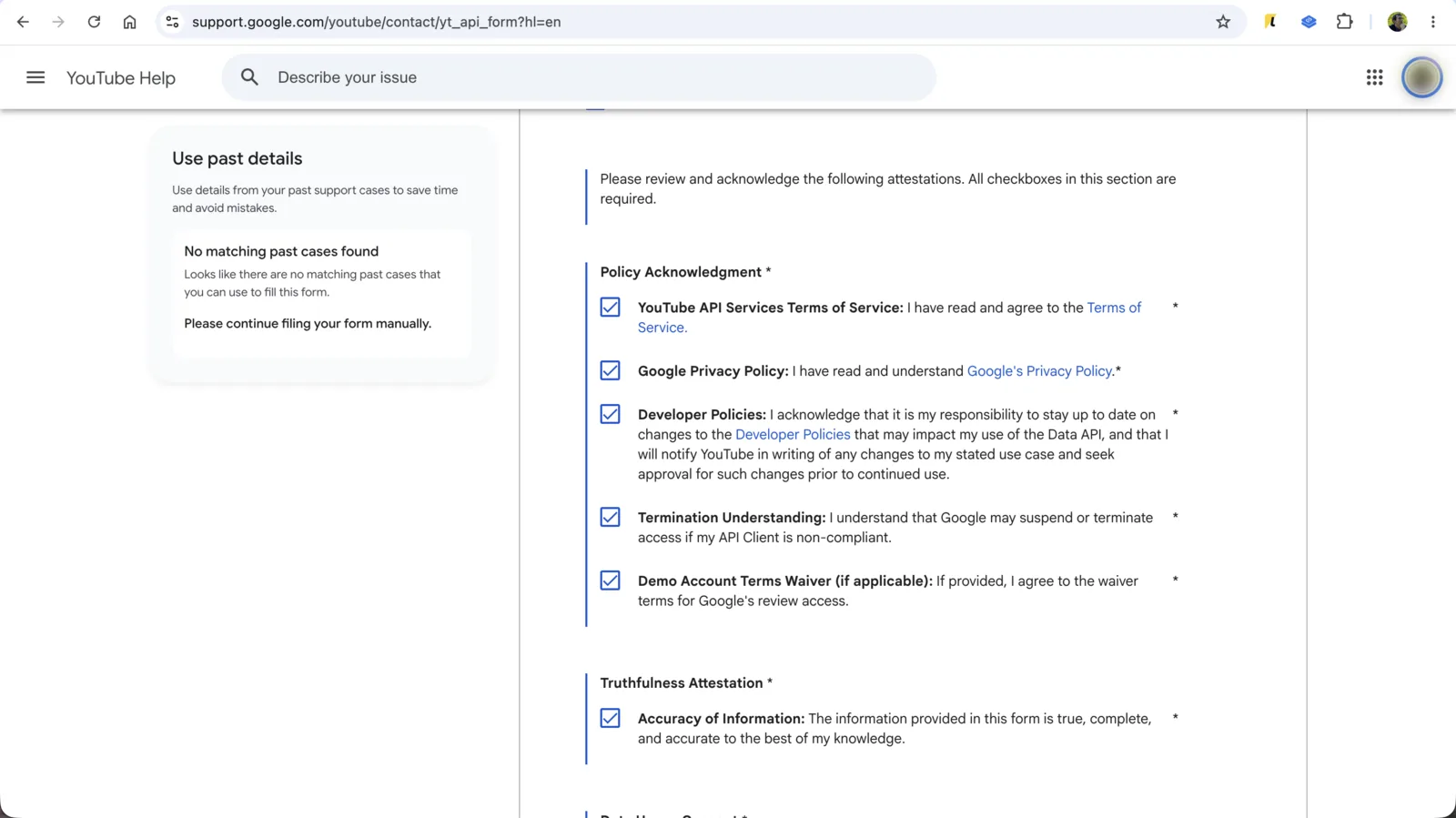Open the Chrome profile avatar
Screen dimensions: 1456x818
[1398, 22]
